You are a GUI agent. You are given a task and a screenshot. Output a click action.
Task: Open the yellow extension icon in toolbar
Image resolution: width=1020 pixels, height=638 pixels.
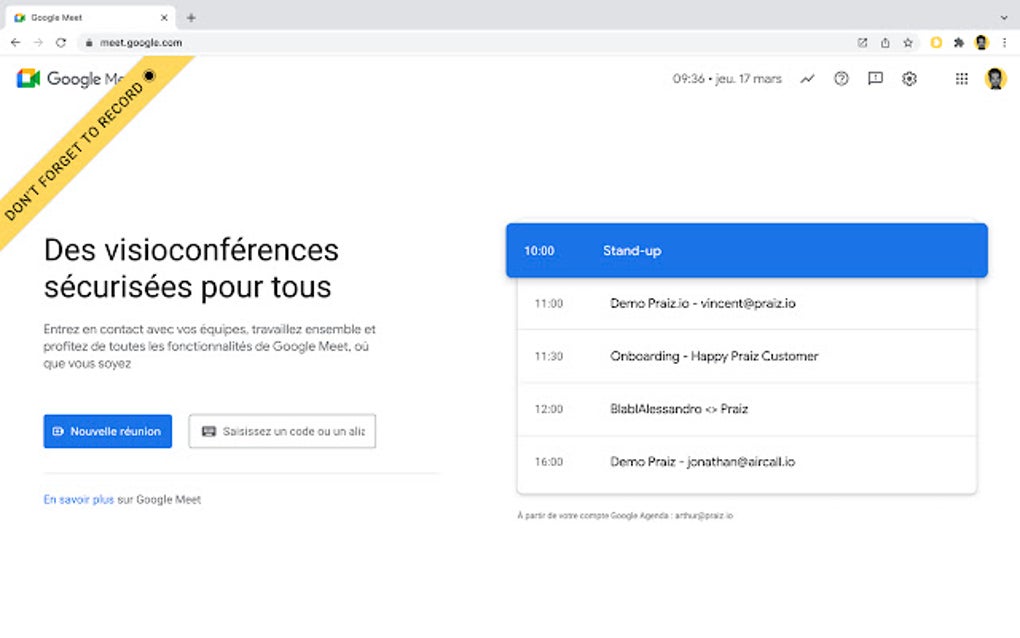point(934,43)
